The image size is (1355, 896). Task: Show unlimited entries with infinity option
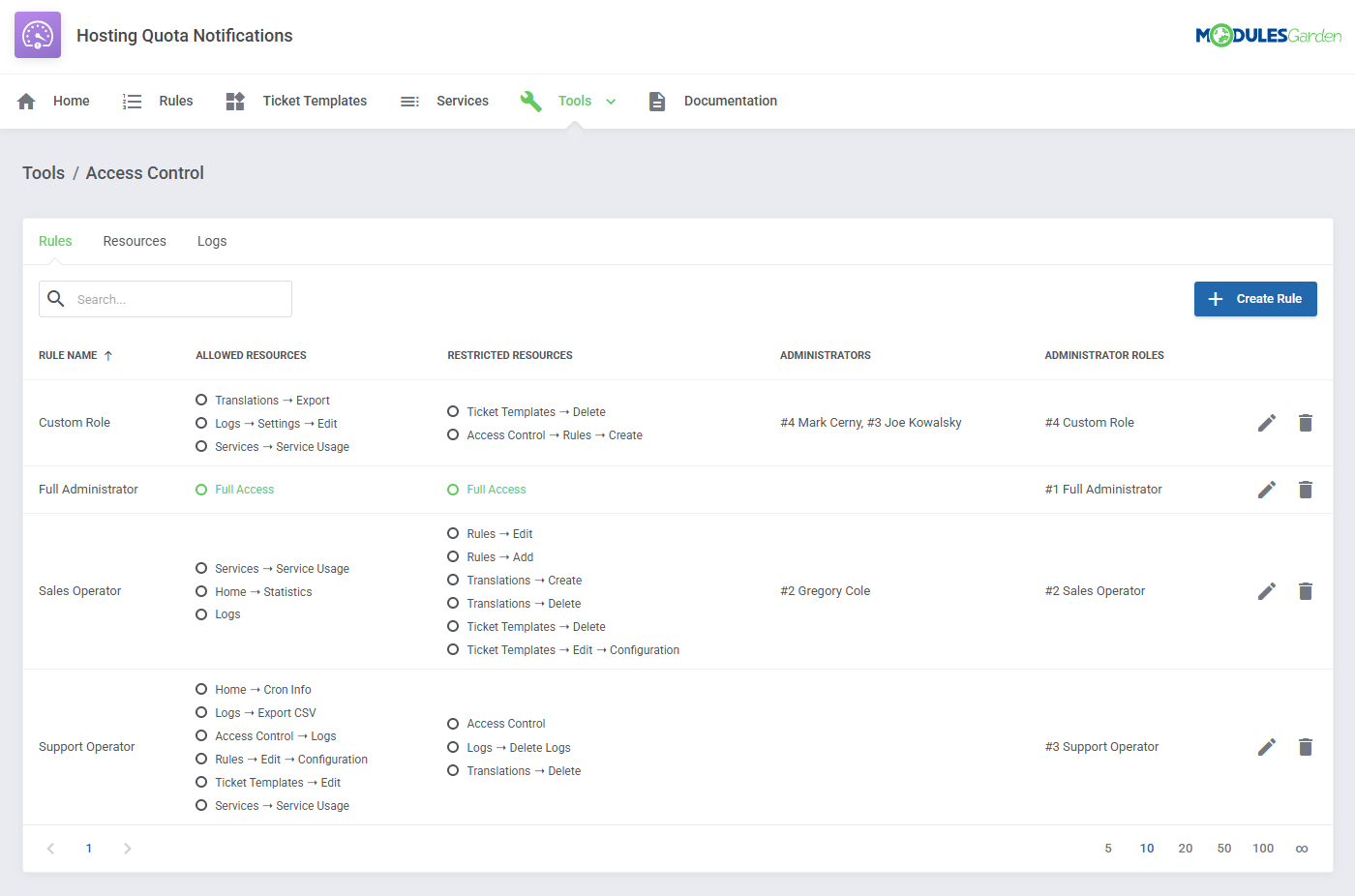point(1301,849)
